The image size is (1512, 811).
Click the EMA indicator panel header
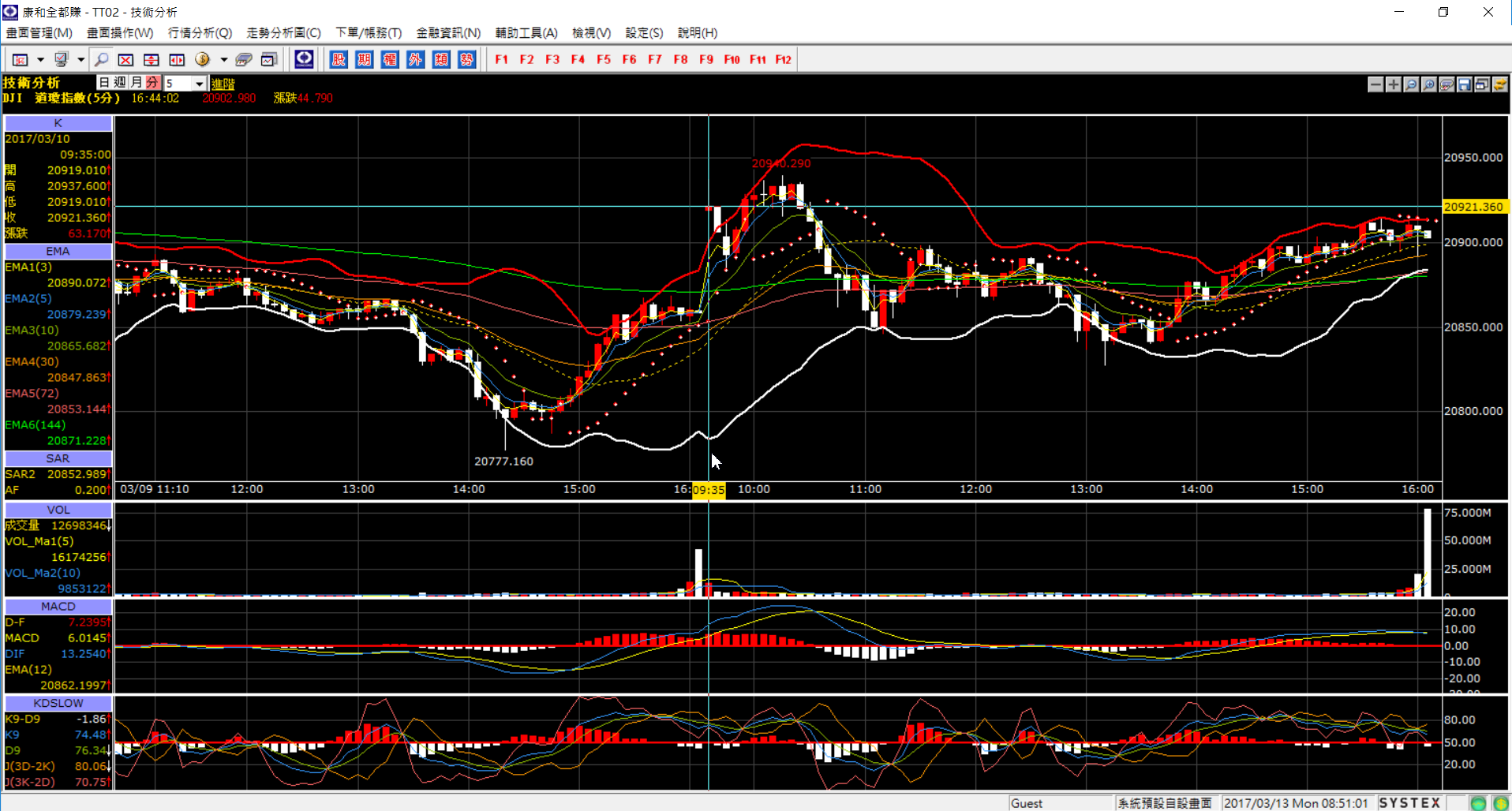[x=58, y=251]
